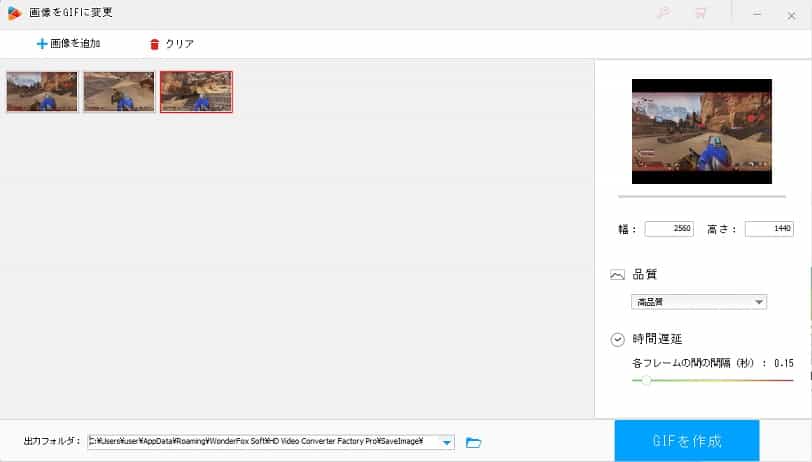Click the GIF preview image
The image size is (812, 462).
click(702, 131)
